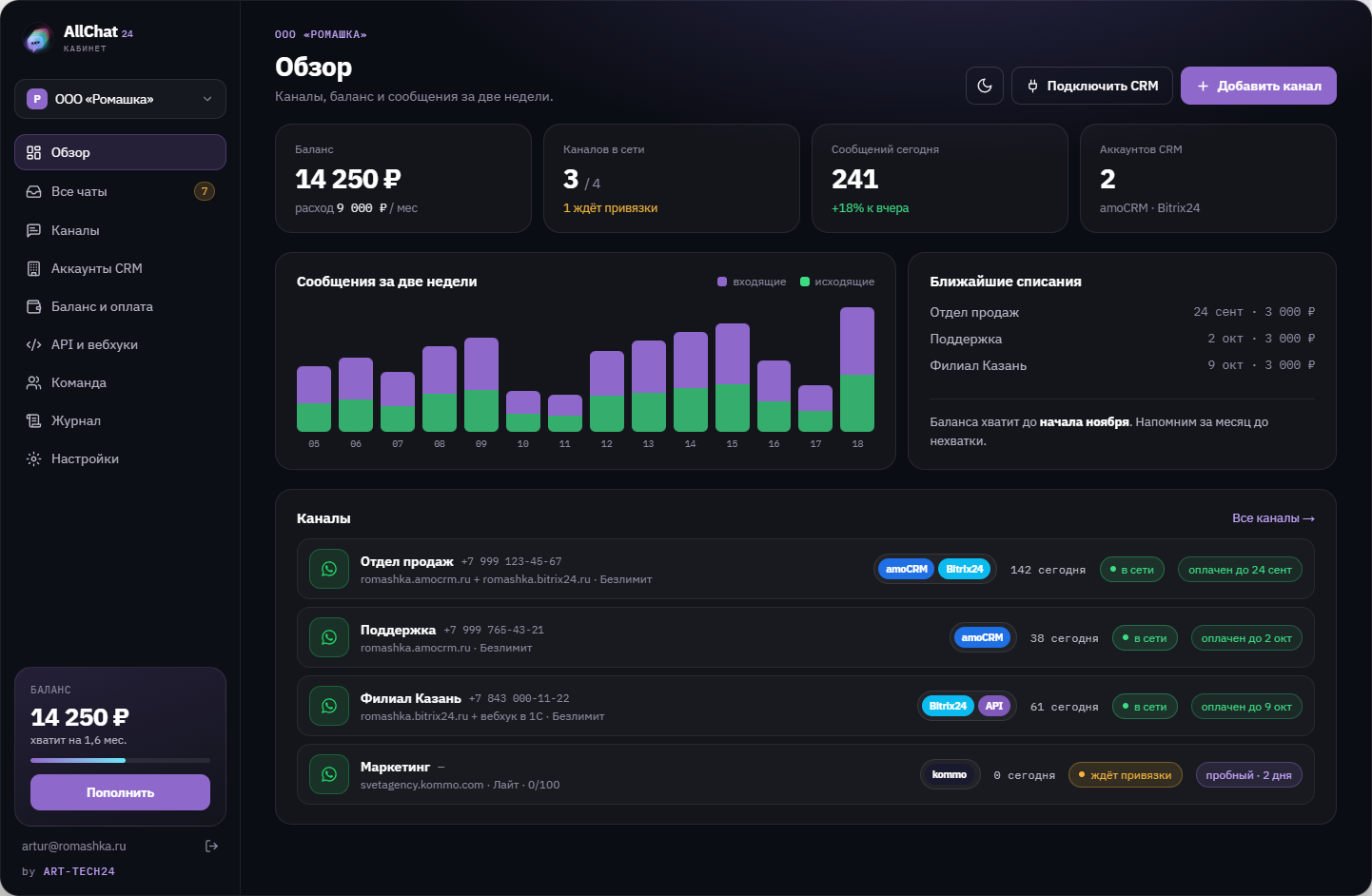Click the WhatsApp icon of Маркетинг

(329, 774)
